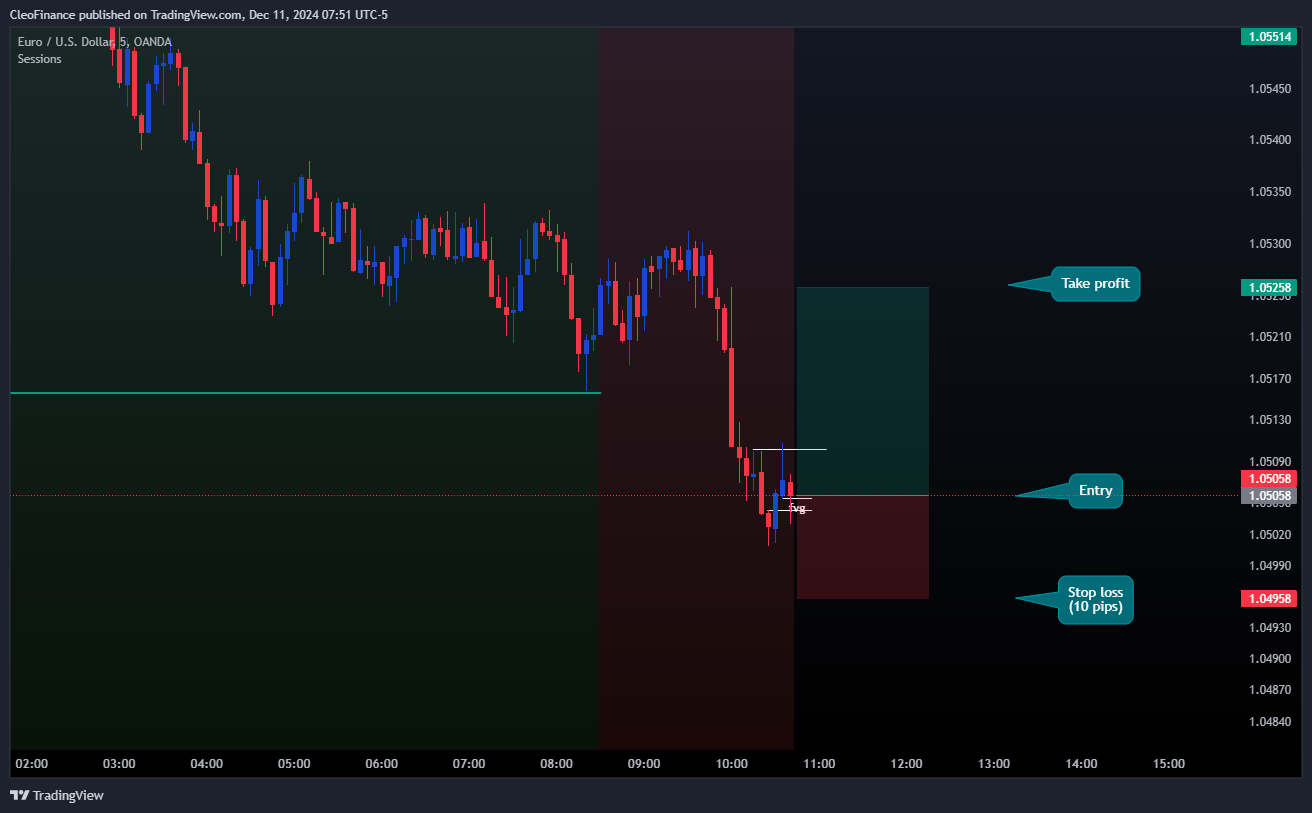
Task: Click the grey 1.05058 current price tag
Action: click(x=1269, y=495)
